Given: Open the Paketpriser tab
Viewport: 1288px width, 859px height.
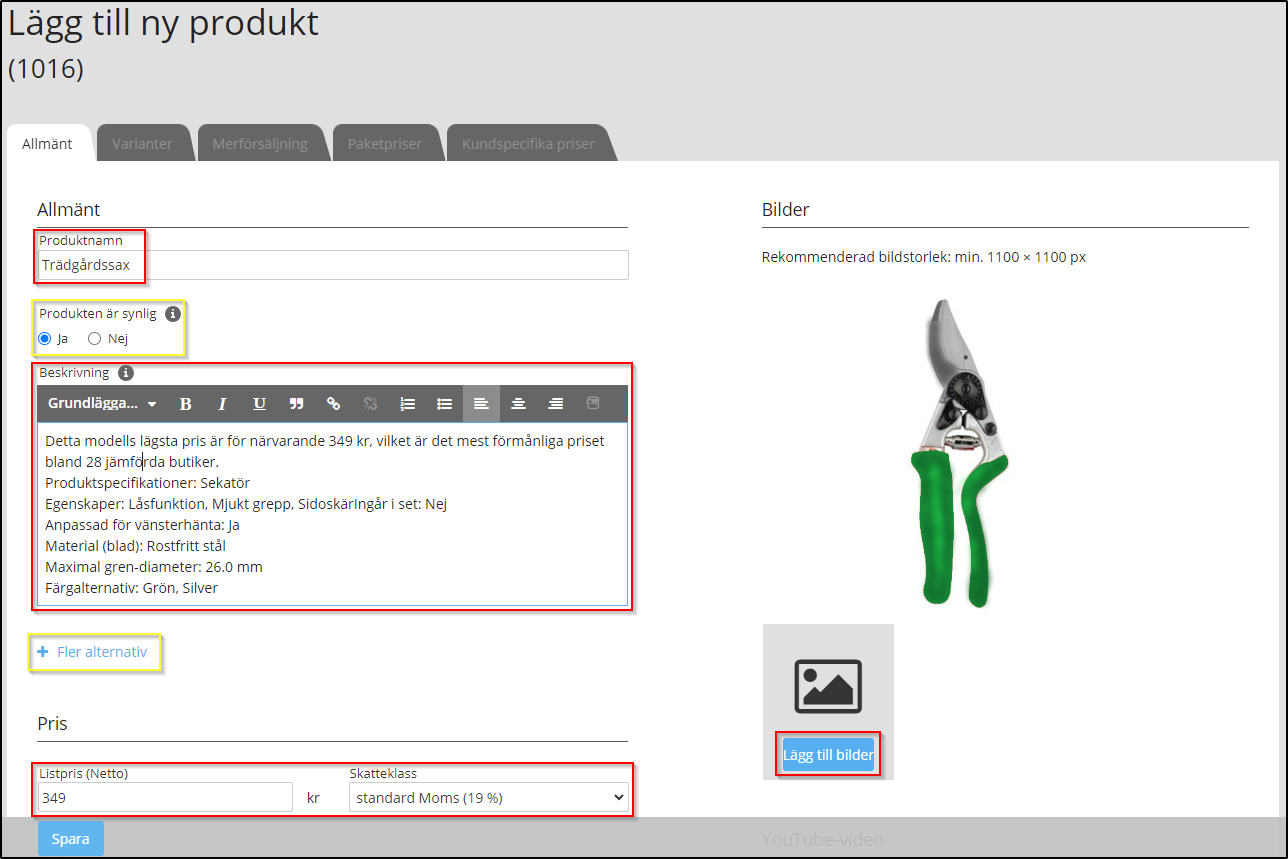Looking at the screenshot, I should click(384, 144).
